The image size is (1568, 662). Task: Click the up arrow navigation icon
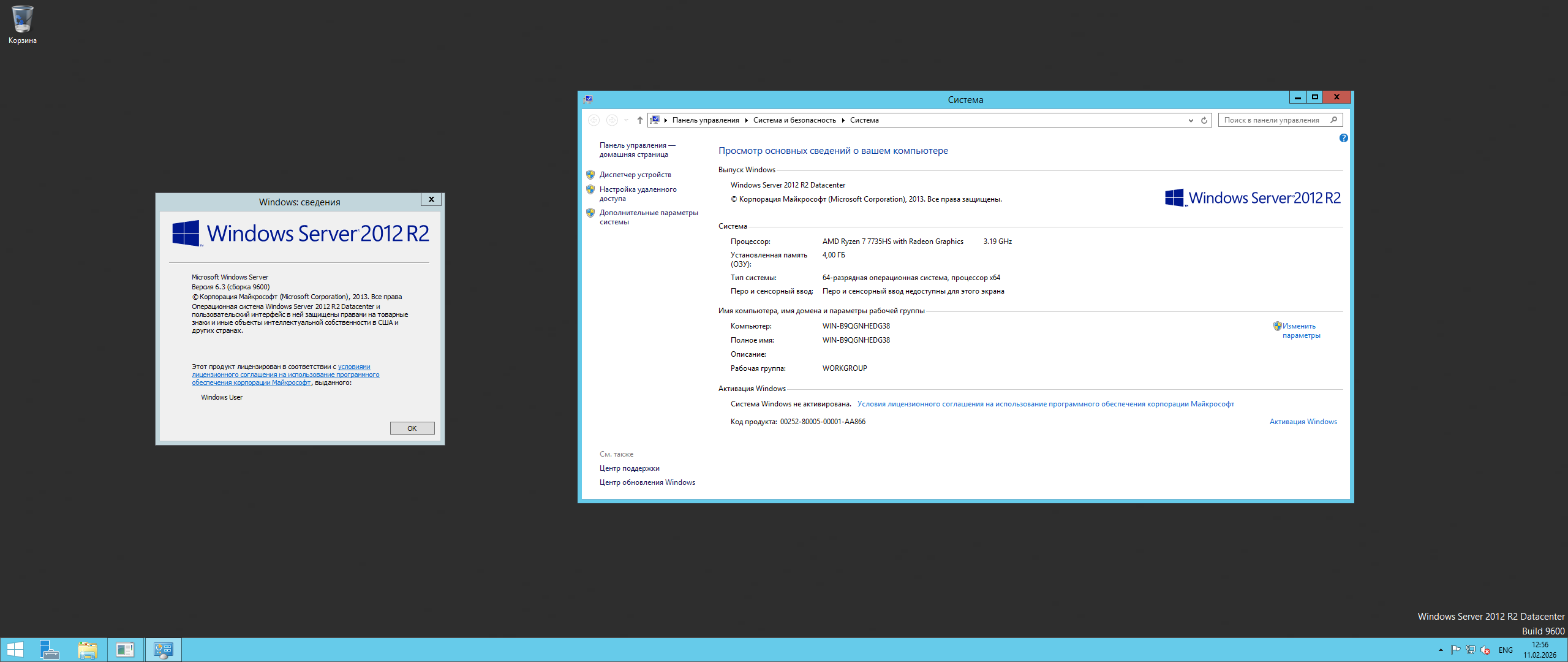click(639, 120)
